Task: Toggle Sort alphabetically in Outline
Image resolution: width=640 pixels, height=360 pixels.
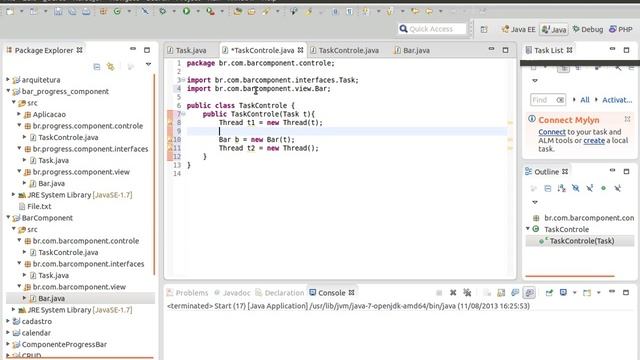Action: [x=562, y=188]
